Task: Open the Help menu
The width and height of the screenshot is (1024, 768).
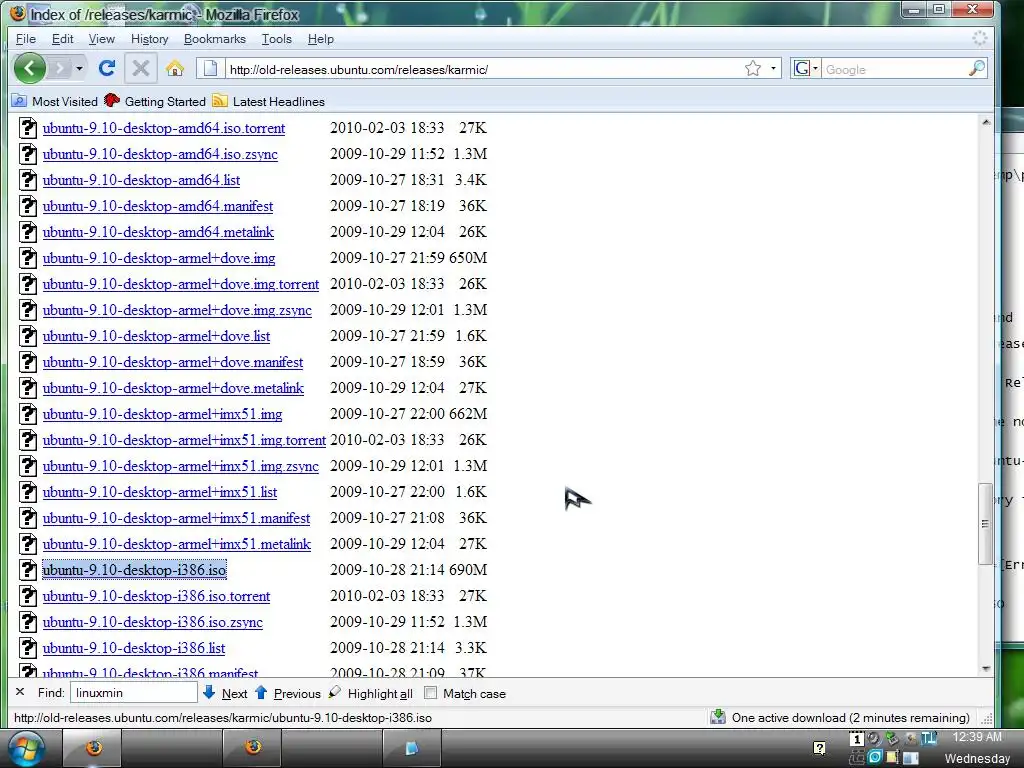Action: tap(321, 39)
